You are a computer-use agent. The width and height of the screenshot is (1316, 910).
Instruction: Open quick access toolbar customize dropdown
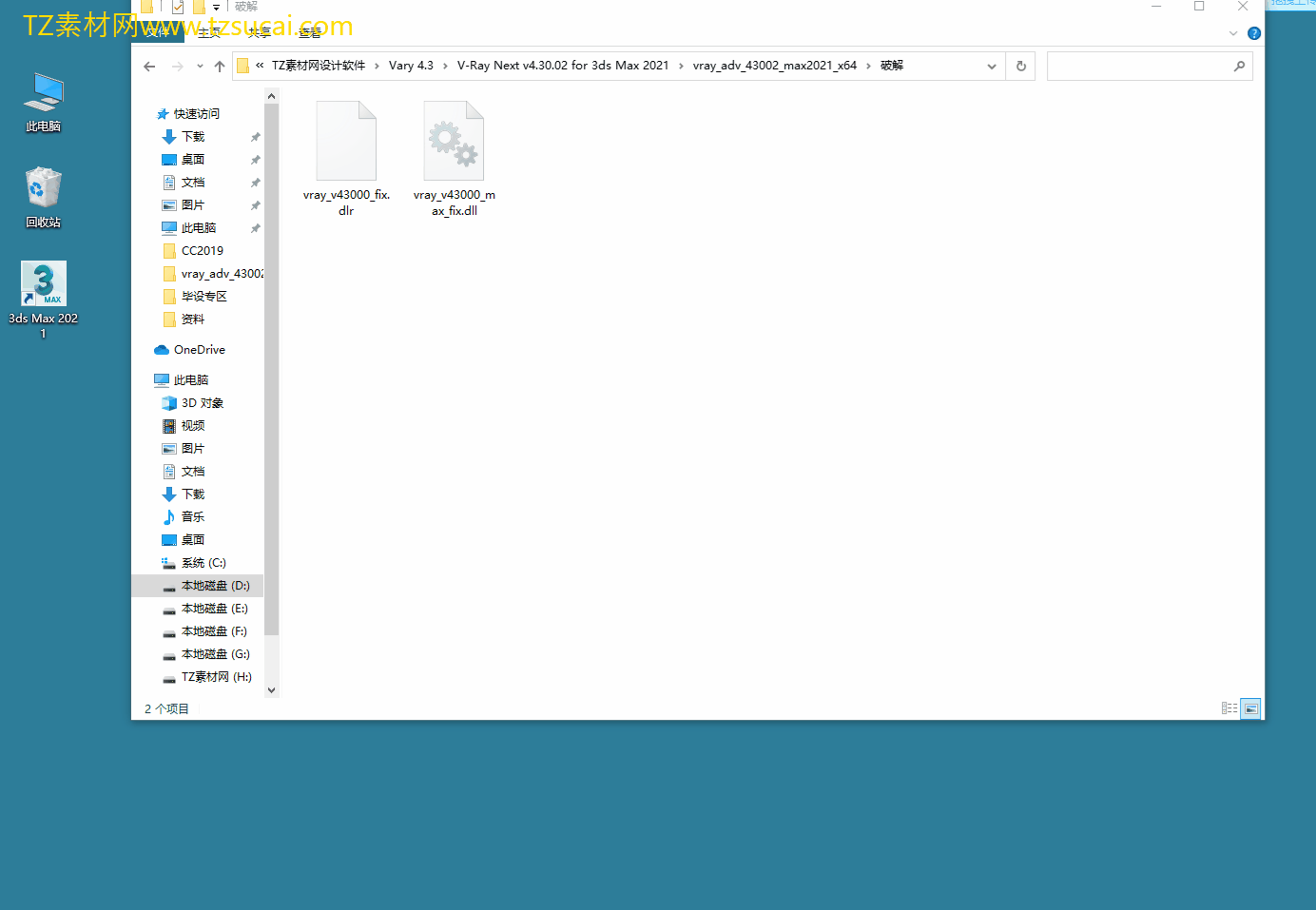[216, 8]
